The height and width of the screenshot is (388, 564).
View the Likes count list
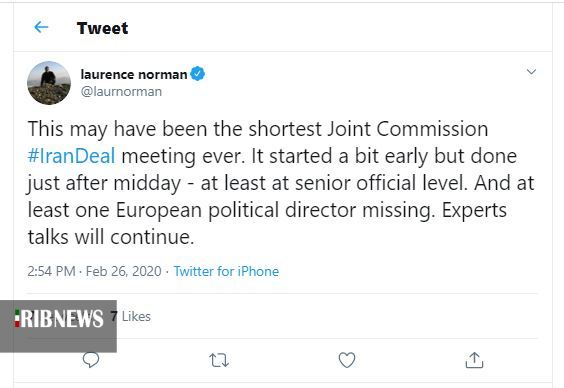coord(131,316)
